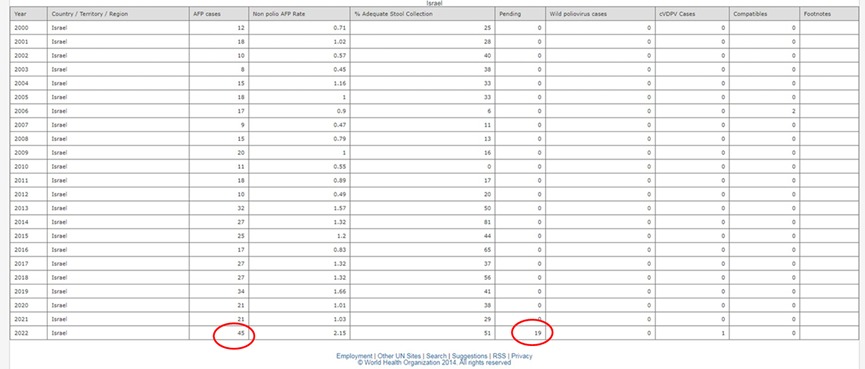Click the RSS footer link

(x=499, y=356)
